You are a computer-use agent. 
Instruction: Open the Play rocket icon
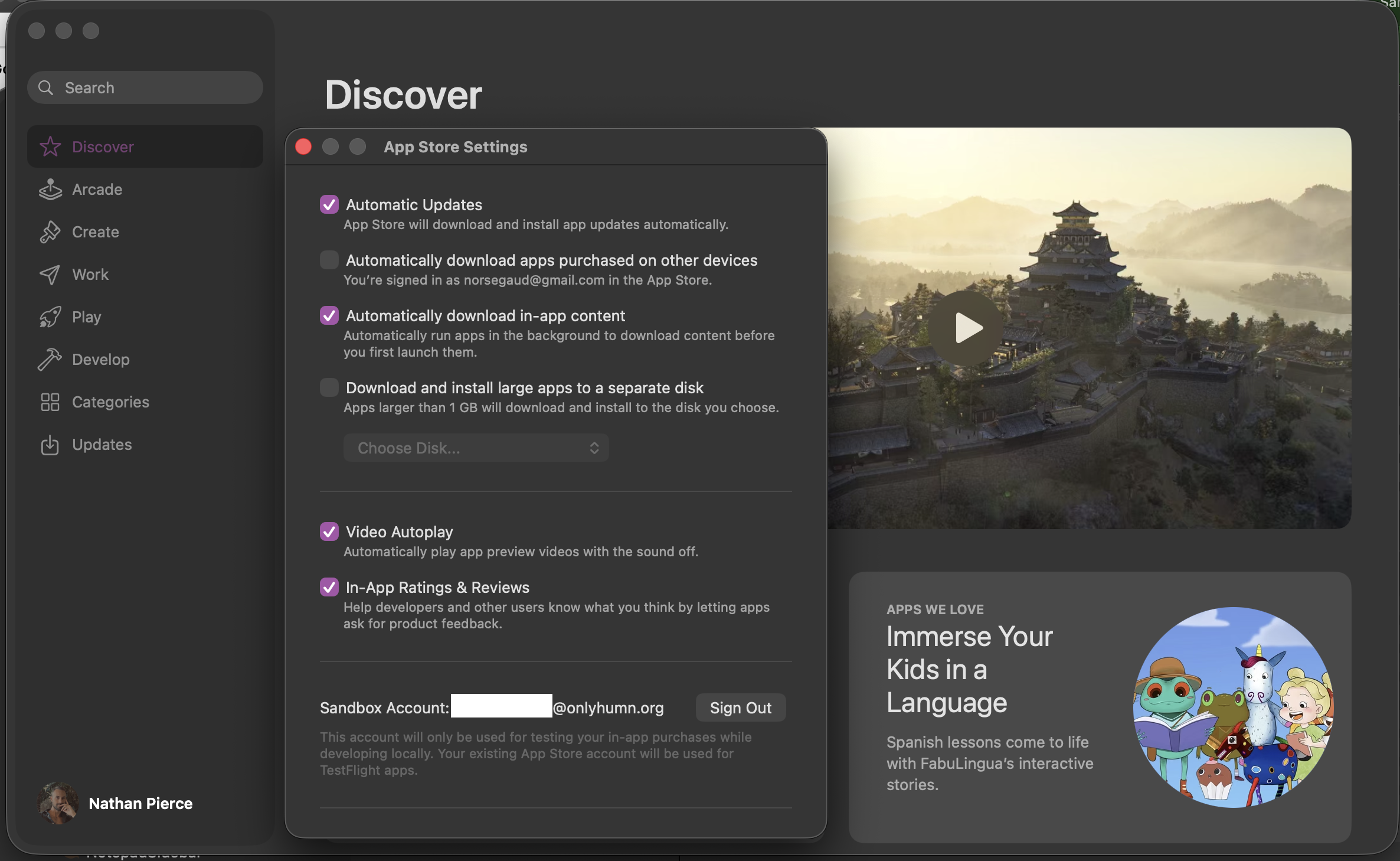click(x=50, y=317)
